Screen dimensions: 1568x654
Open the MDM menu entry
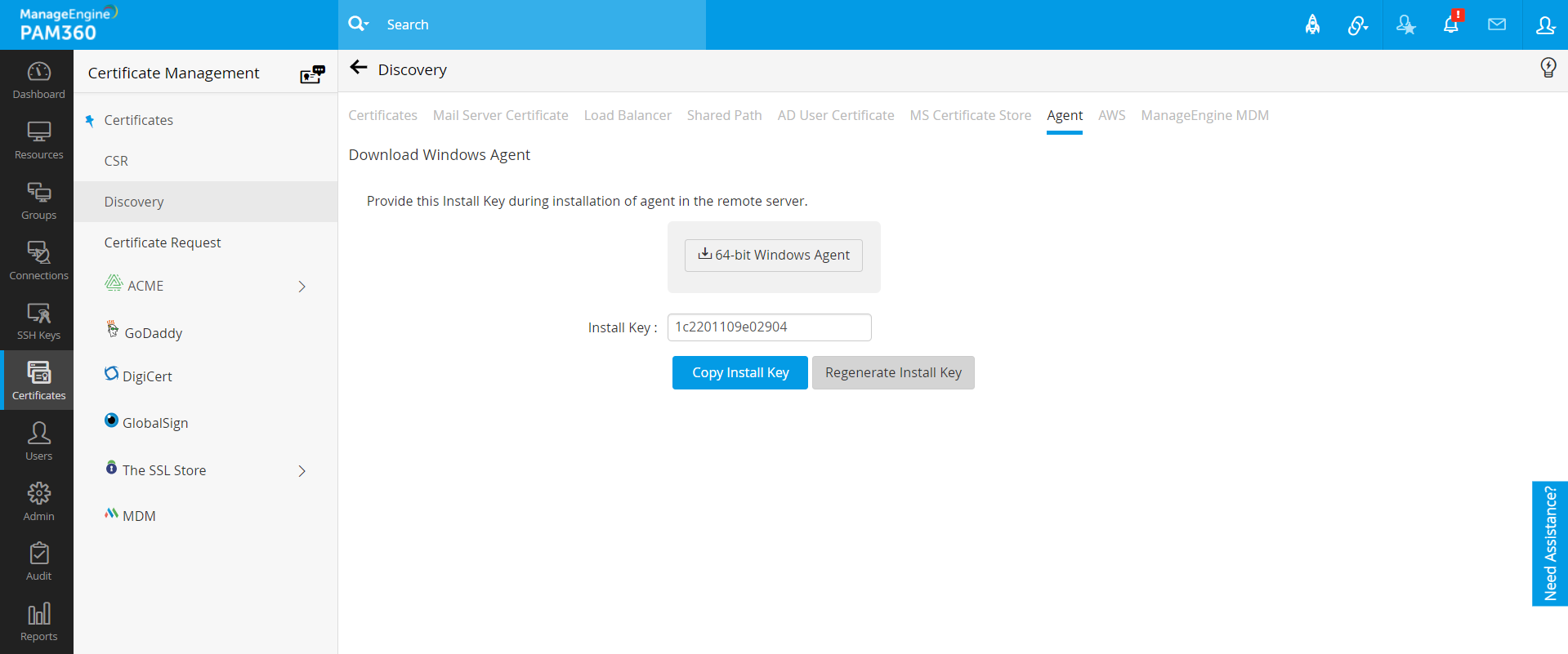139,517
